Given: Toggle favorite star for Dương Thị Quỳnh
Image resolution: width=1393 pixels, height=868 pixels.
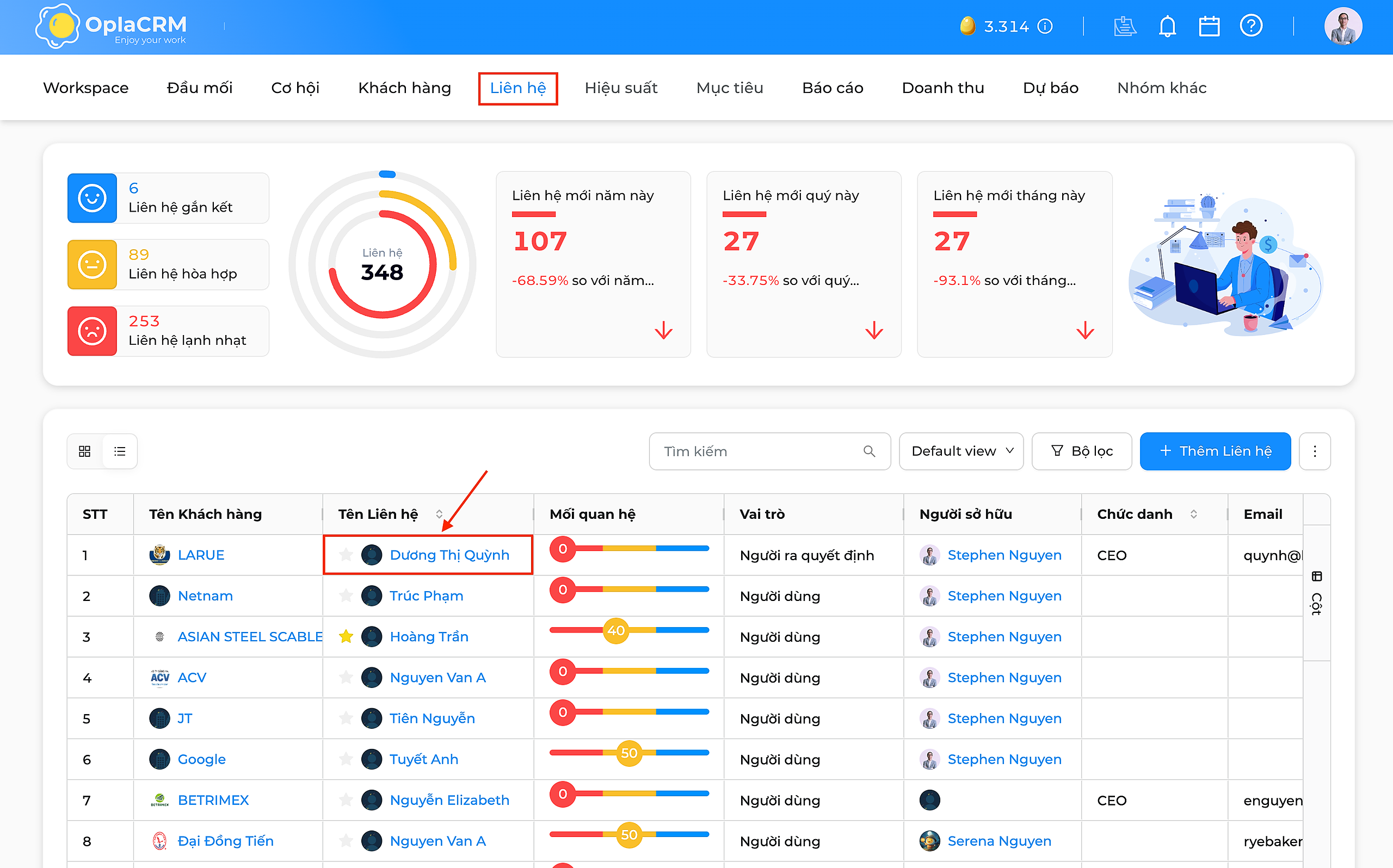Looking at the screenshot, I should [x=346, y=555].
